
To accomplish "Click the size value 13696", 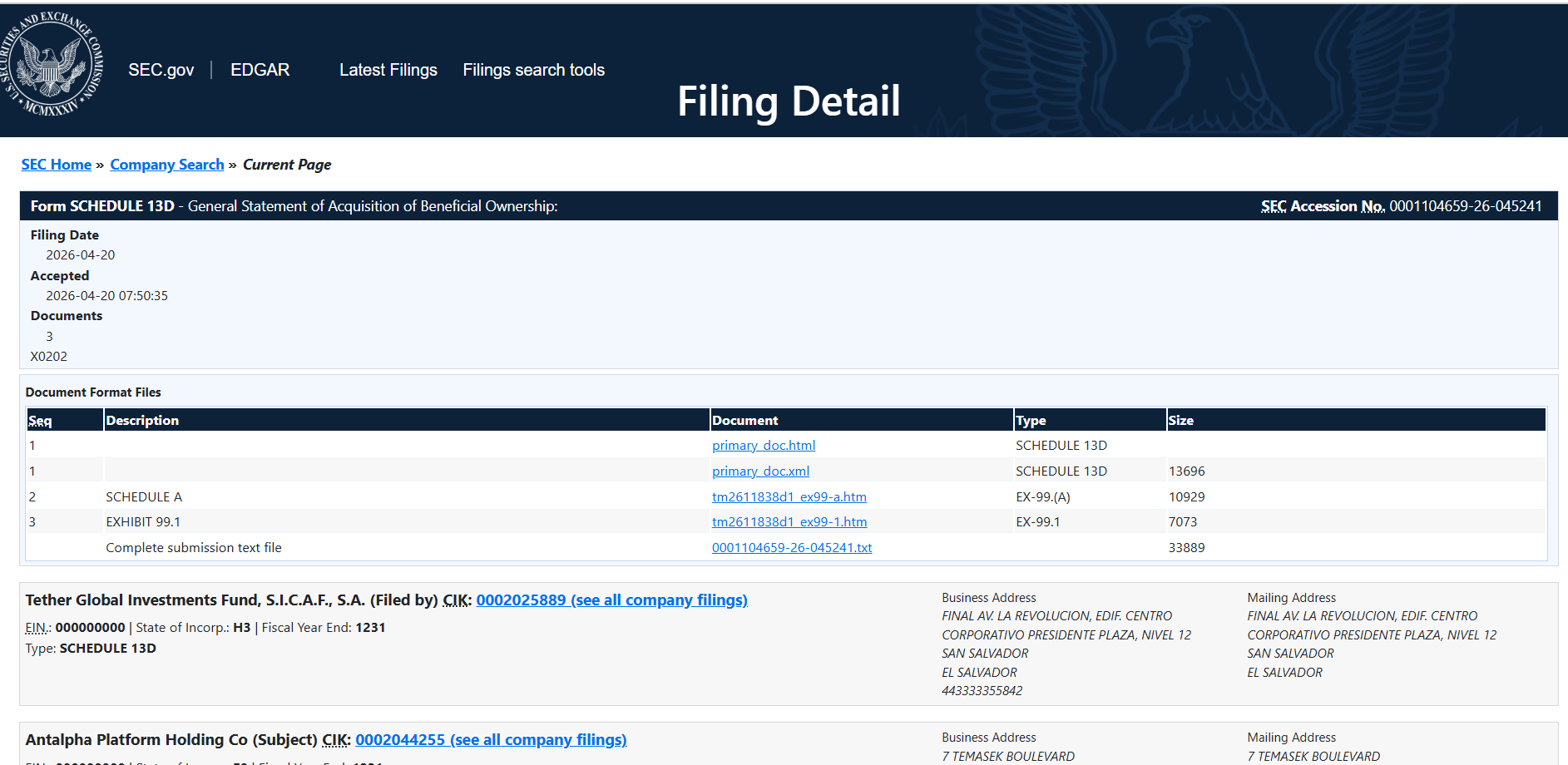I will point(1187,471).
